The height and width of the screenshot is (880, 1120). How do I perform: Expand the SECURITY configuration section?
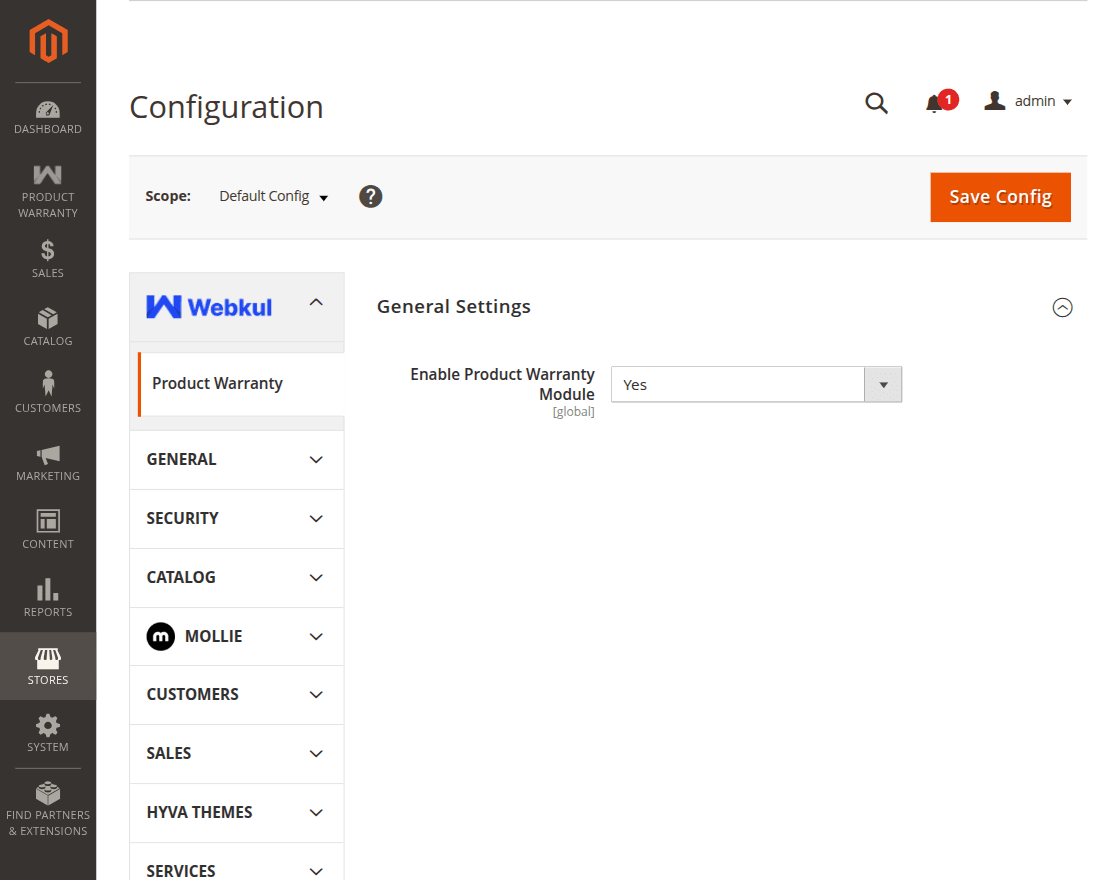pos(236,518)
